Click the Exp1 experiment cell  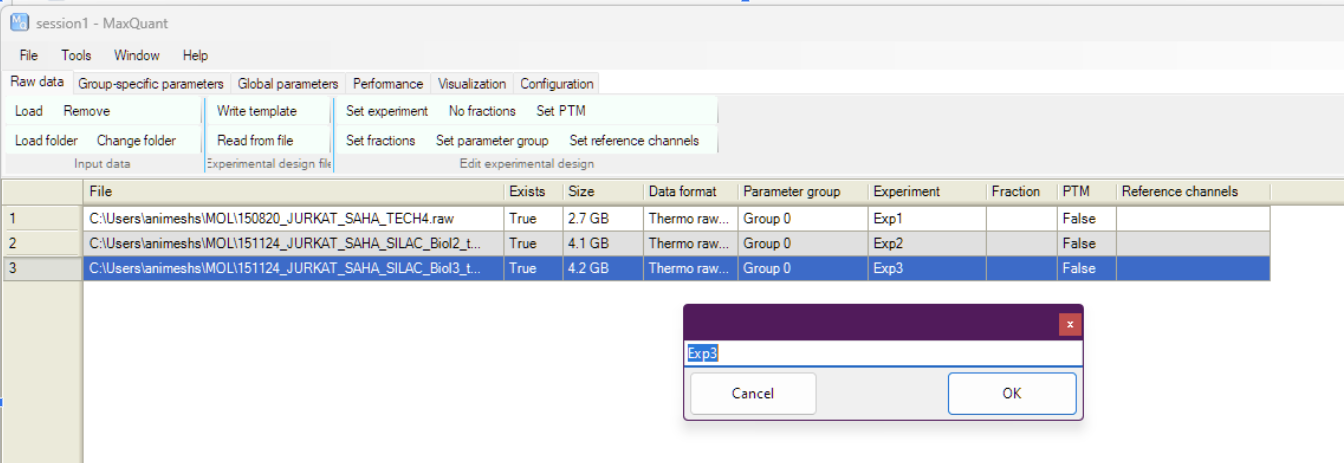coord(927,218)
